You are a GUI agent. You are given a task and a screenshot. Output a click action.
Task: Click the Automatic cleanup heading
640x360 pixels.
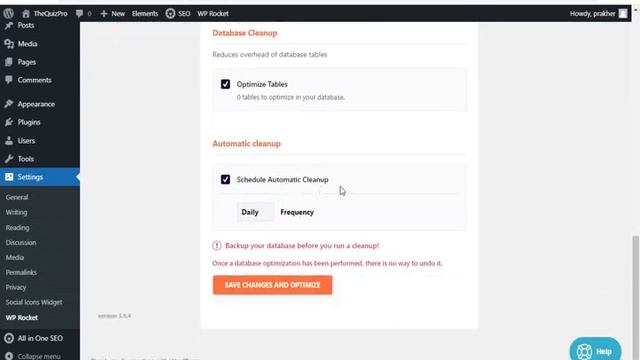click(246, 144)
